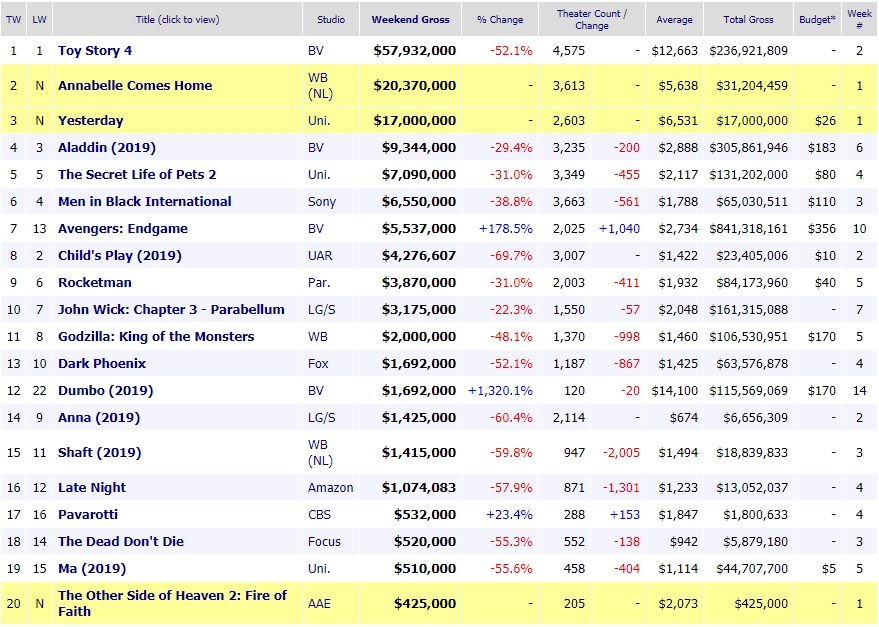The width and height of the screenshot is (879, 627).
Task: Open Anna (2019) title link
Action: pos(99,417)
